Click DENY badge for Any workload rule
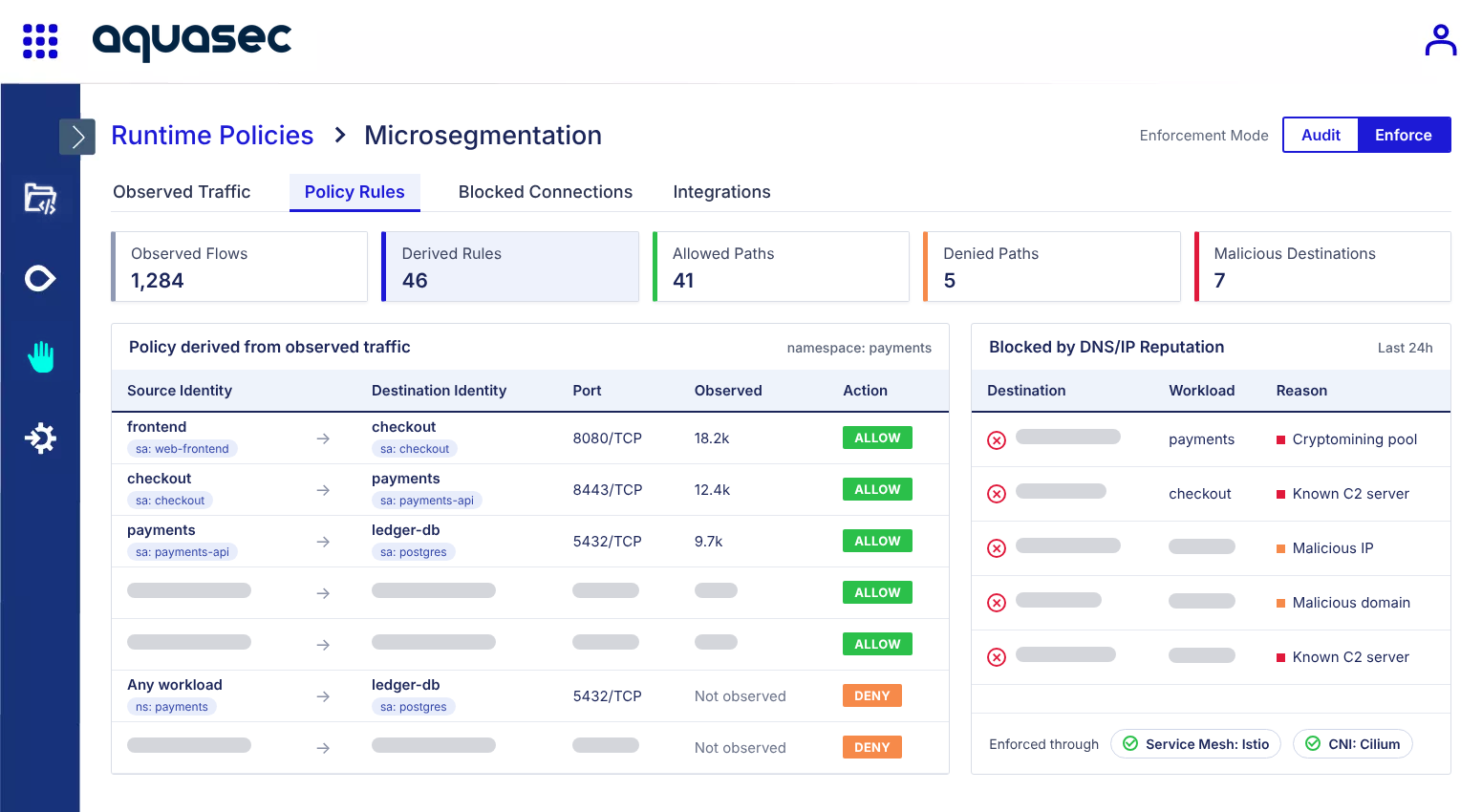Screen dimensions: 1482x812 [871, 695]
